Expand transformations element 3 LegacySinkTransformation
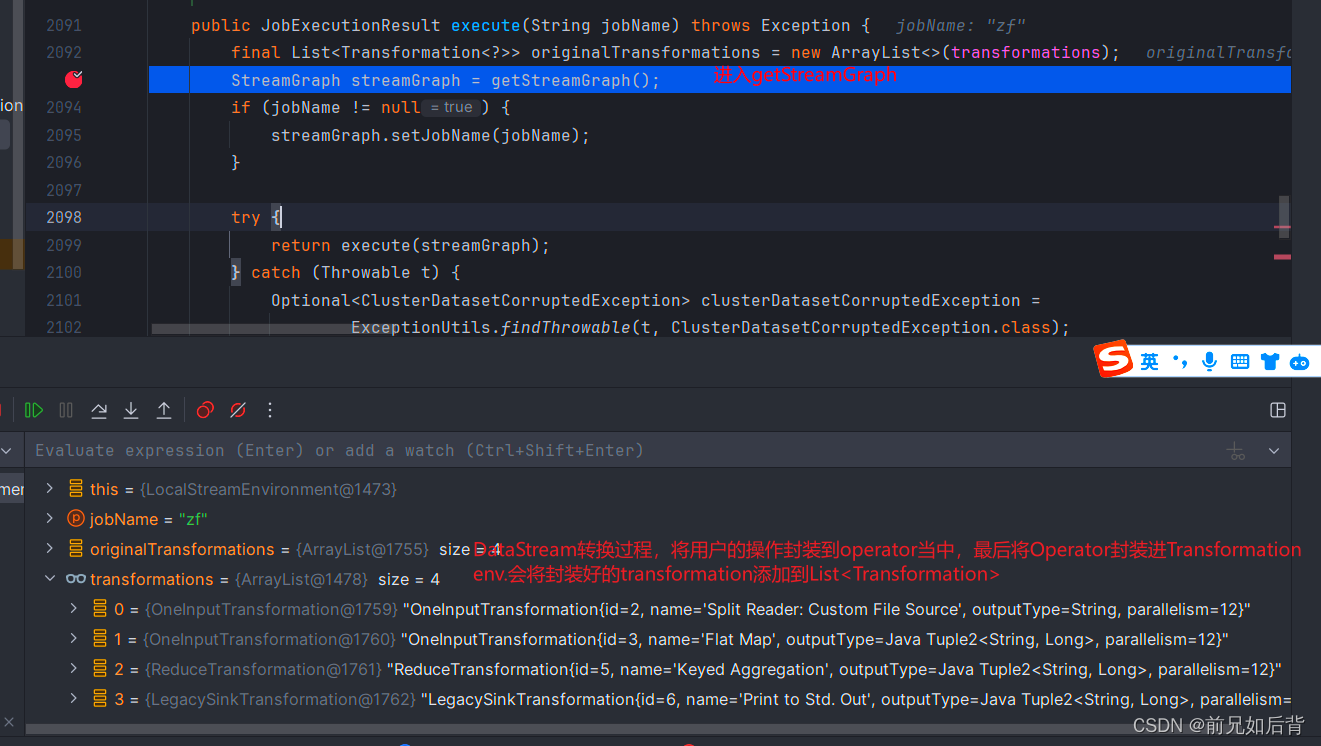 click(x=74, y=699)
